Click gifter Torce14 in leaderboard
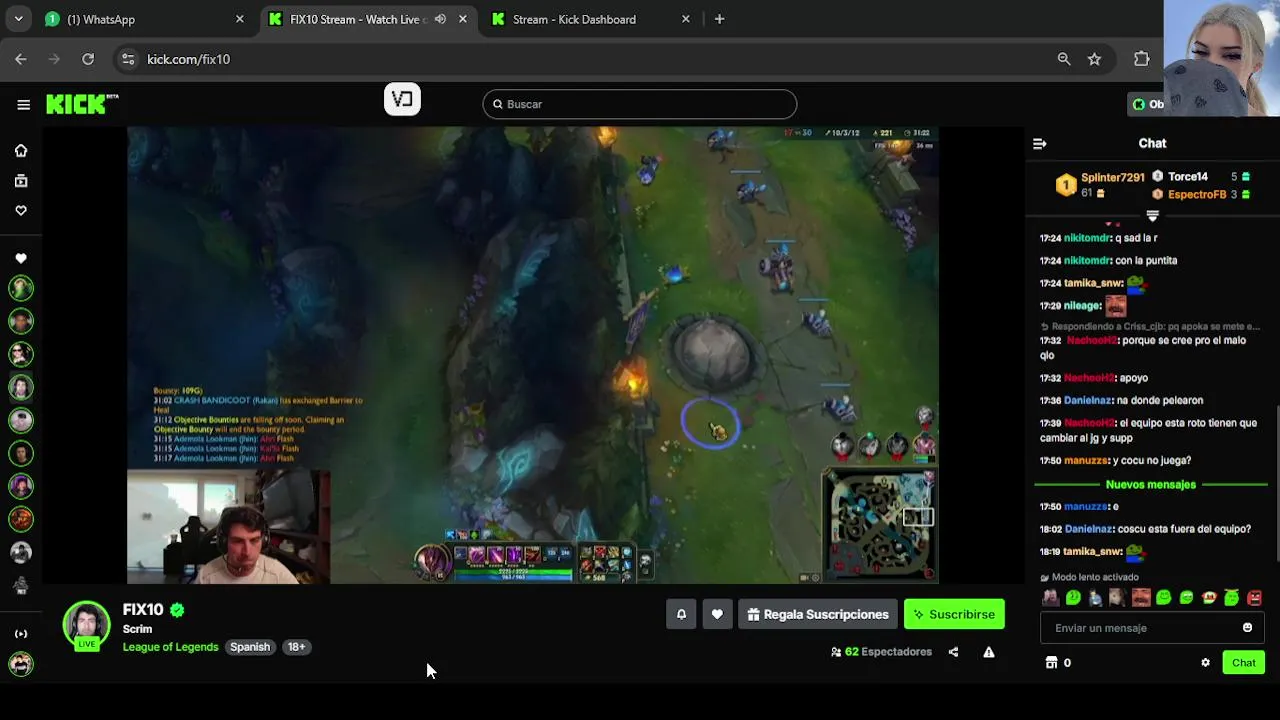 click(x=1188, y=177)
